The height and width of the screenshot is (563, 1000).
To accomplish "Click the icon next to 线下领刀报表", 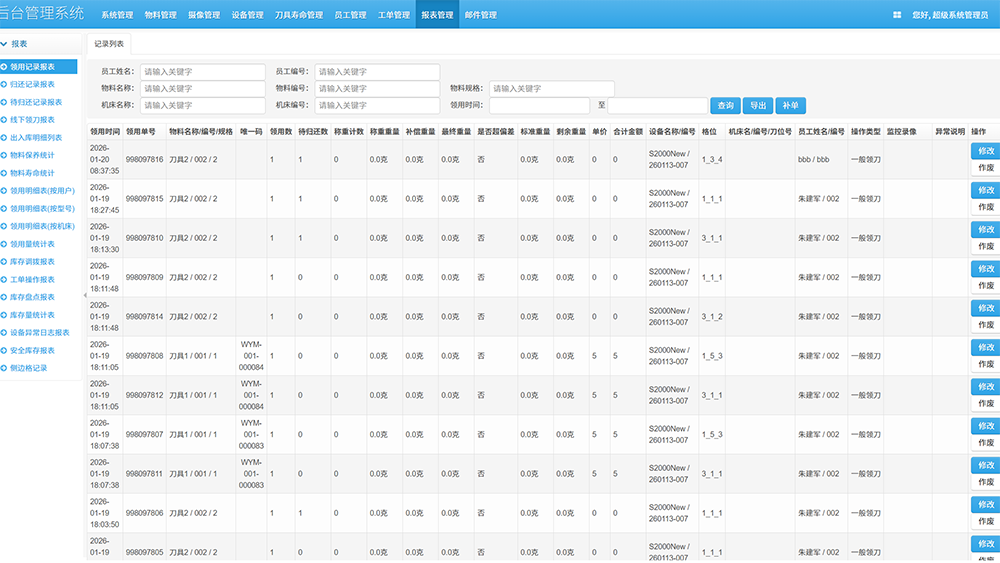I will pos(4,120).
